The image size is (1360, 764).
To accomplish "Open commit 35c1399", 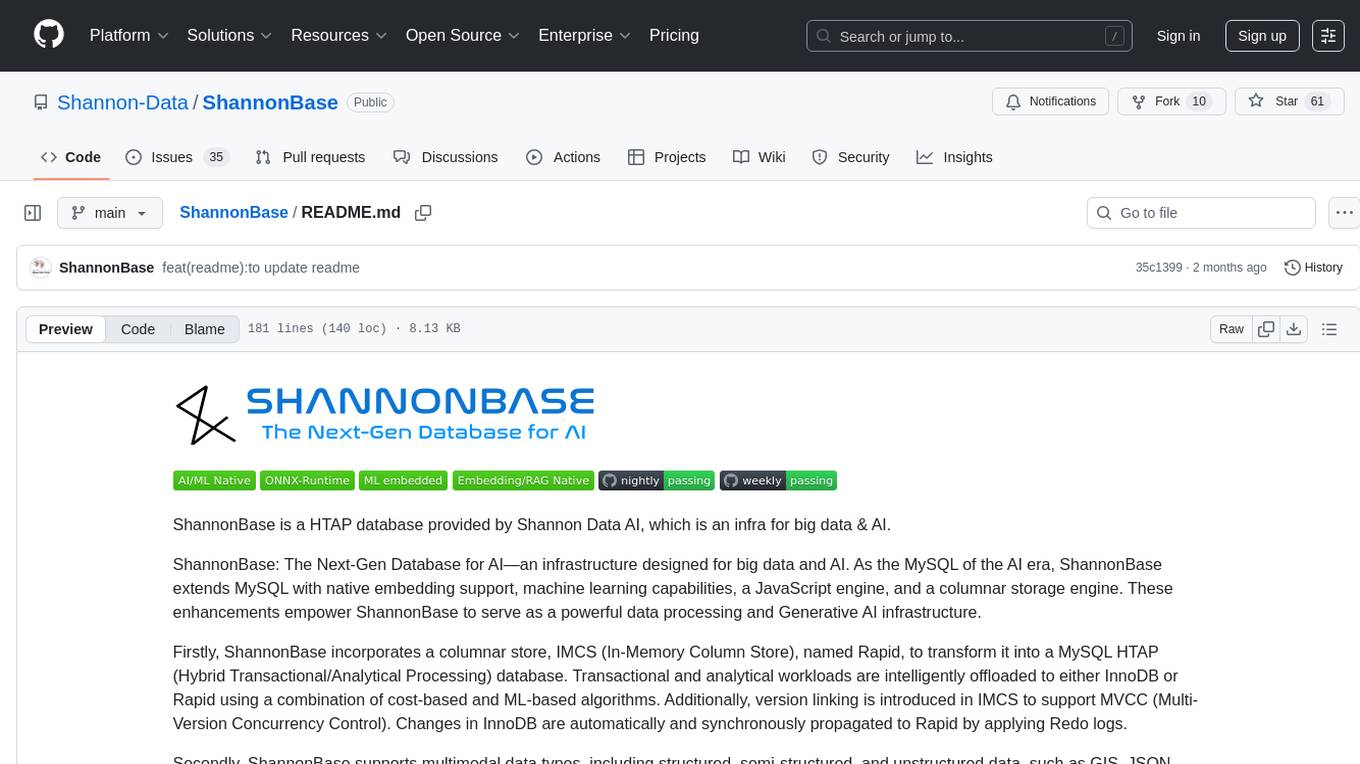I will [1159, 267].
